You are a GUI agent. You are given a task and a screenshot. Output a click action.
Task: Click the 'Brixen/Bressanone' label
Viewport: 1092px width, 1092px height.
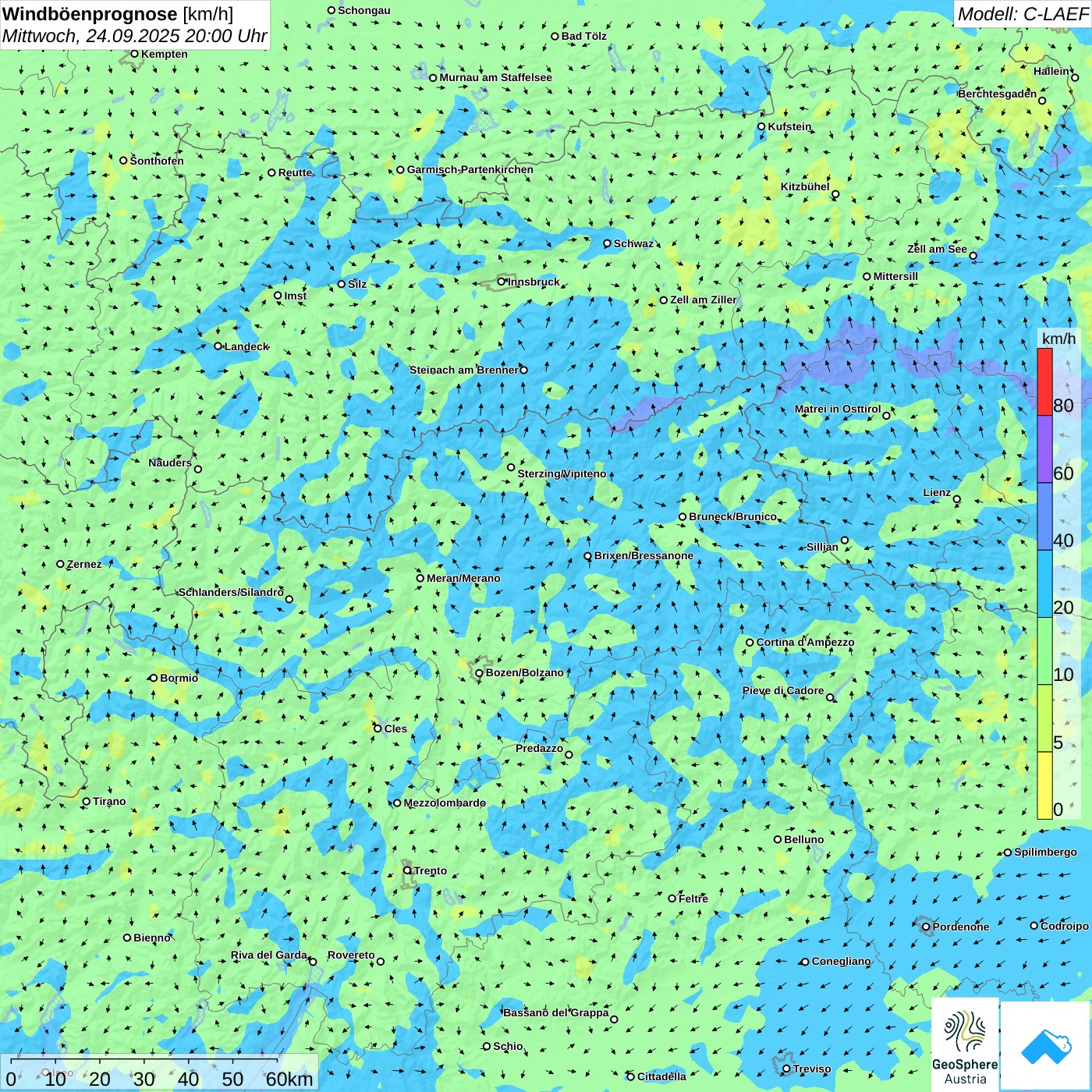coord(643,556)
